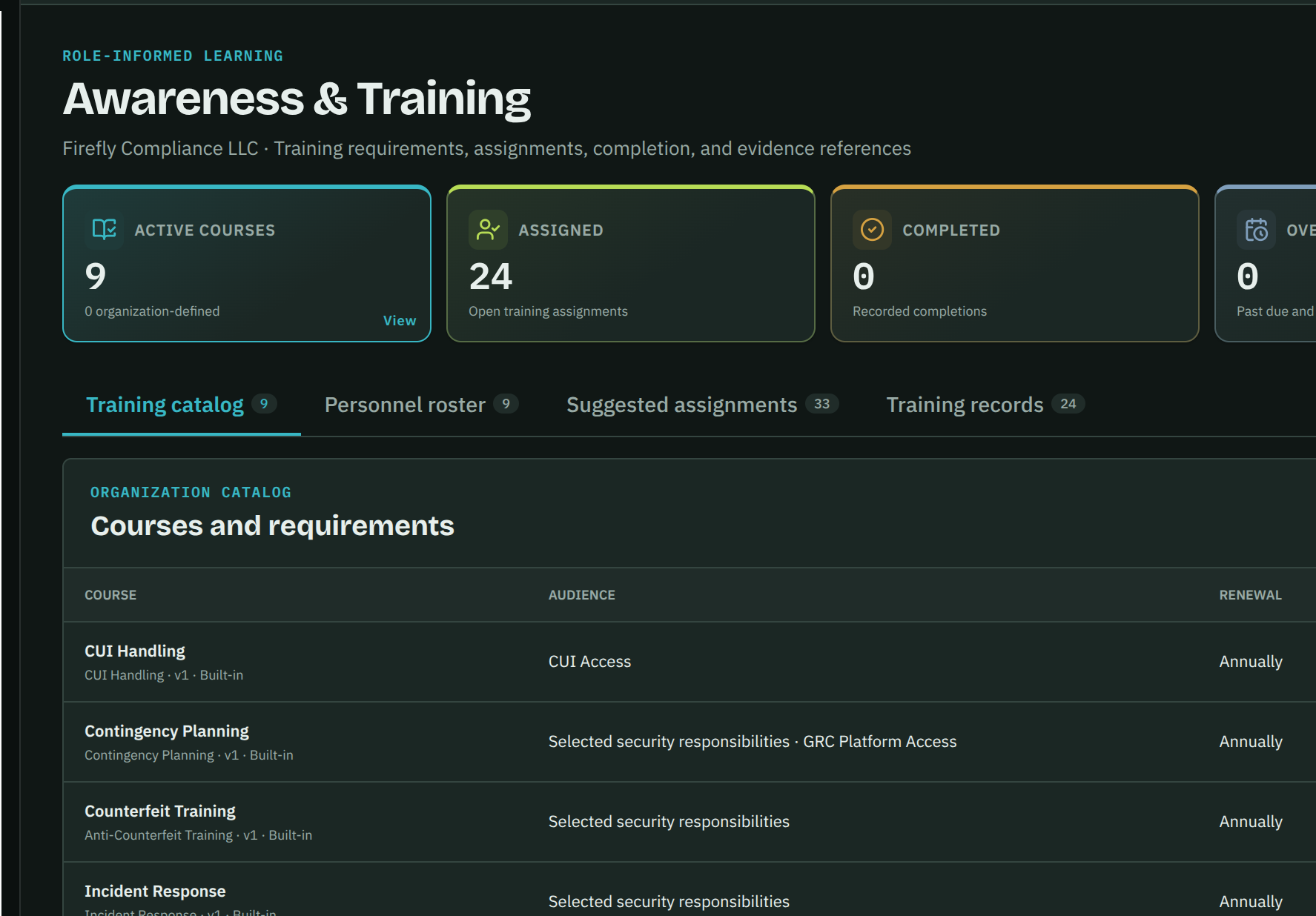Click the Courses and requirements heading
1316x916 pixels.
272,525
